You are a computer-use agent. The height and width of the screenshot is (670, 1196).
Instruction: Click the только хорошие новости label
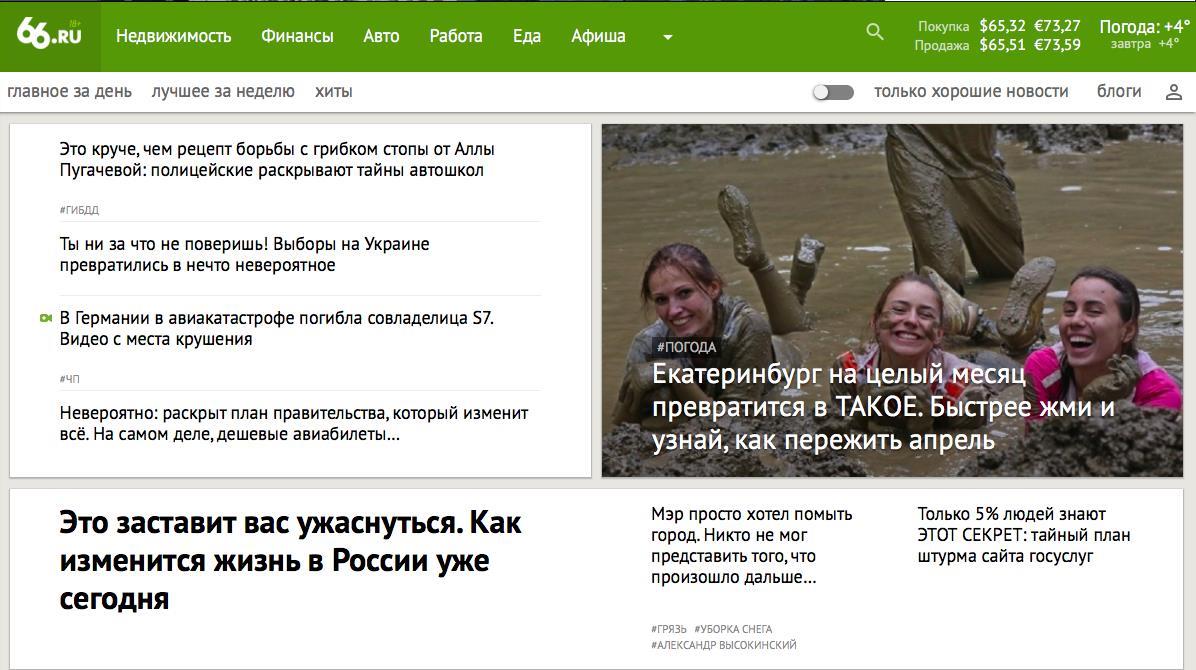click(x=971, y=92)
